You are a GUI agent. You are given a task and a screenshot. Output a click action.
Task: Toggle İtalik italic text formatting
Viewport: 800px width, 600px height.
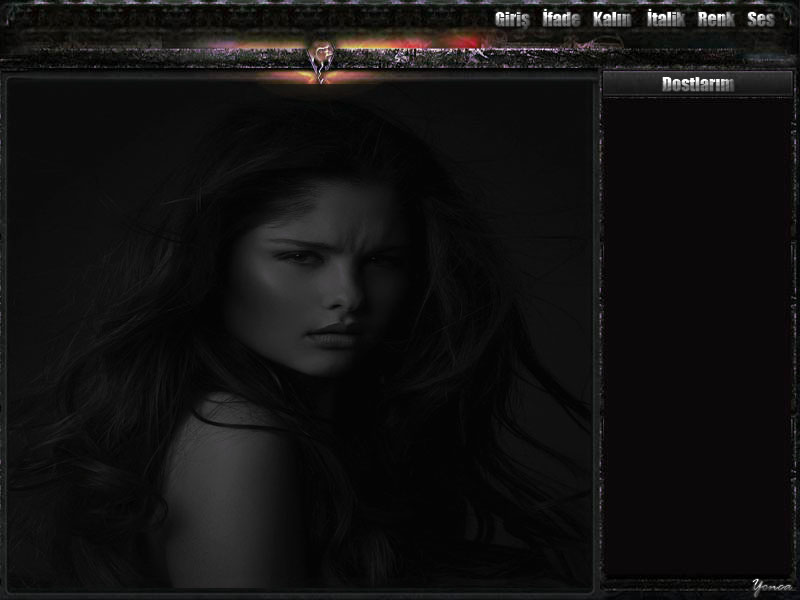[x=665, y=19]
